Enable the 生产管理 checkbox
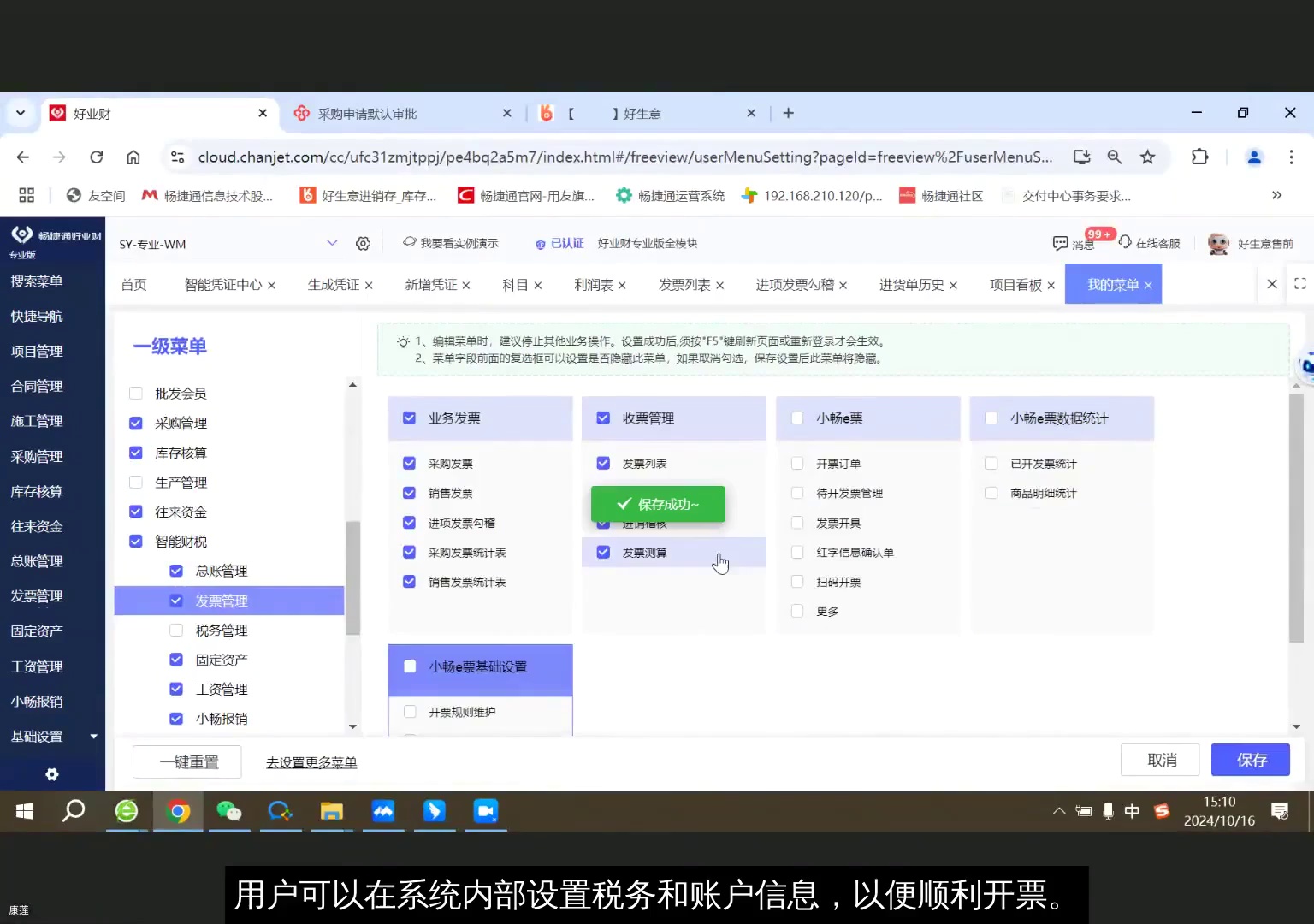 point(135,482)
